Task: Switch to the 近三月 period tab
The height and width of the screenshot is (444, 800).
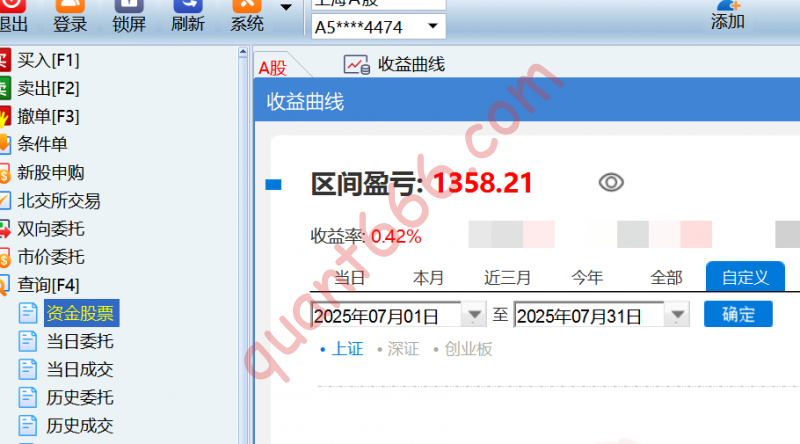Action: pyautogui.click(x=508, y=277)
